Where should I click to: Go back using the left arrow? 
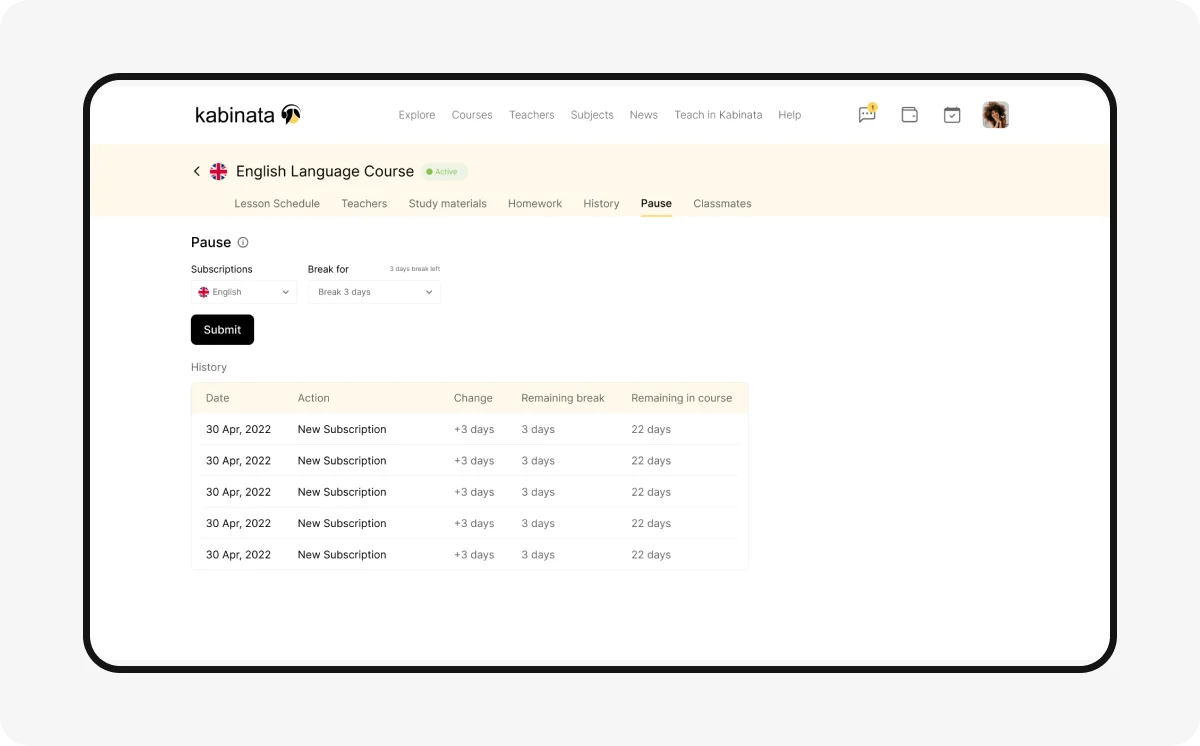[197, 171]
